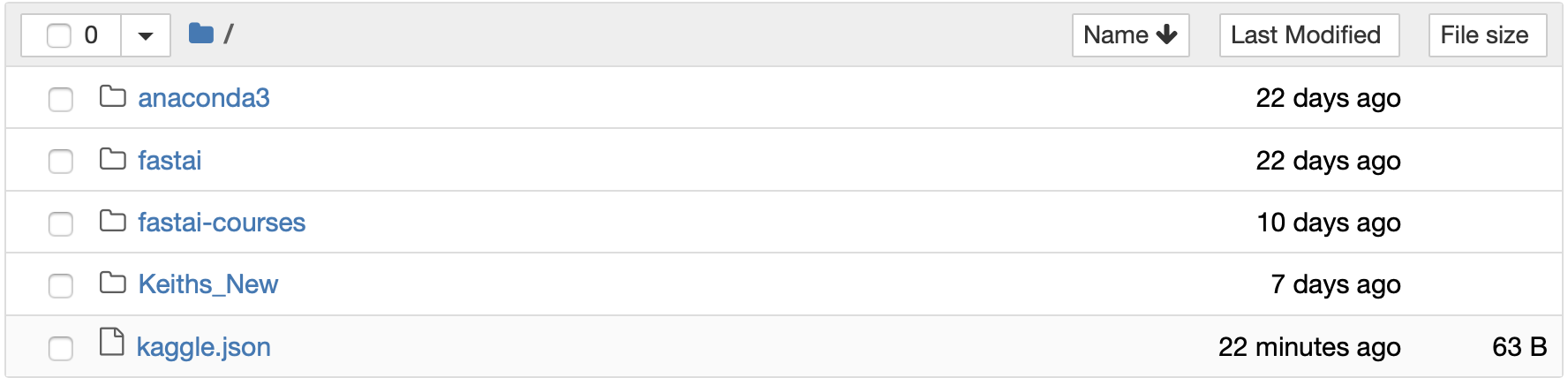Screen dimensions: 1568x378
Task: Sort files by File size
Action: [x=1487, y=35]
